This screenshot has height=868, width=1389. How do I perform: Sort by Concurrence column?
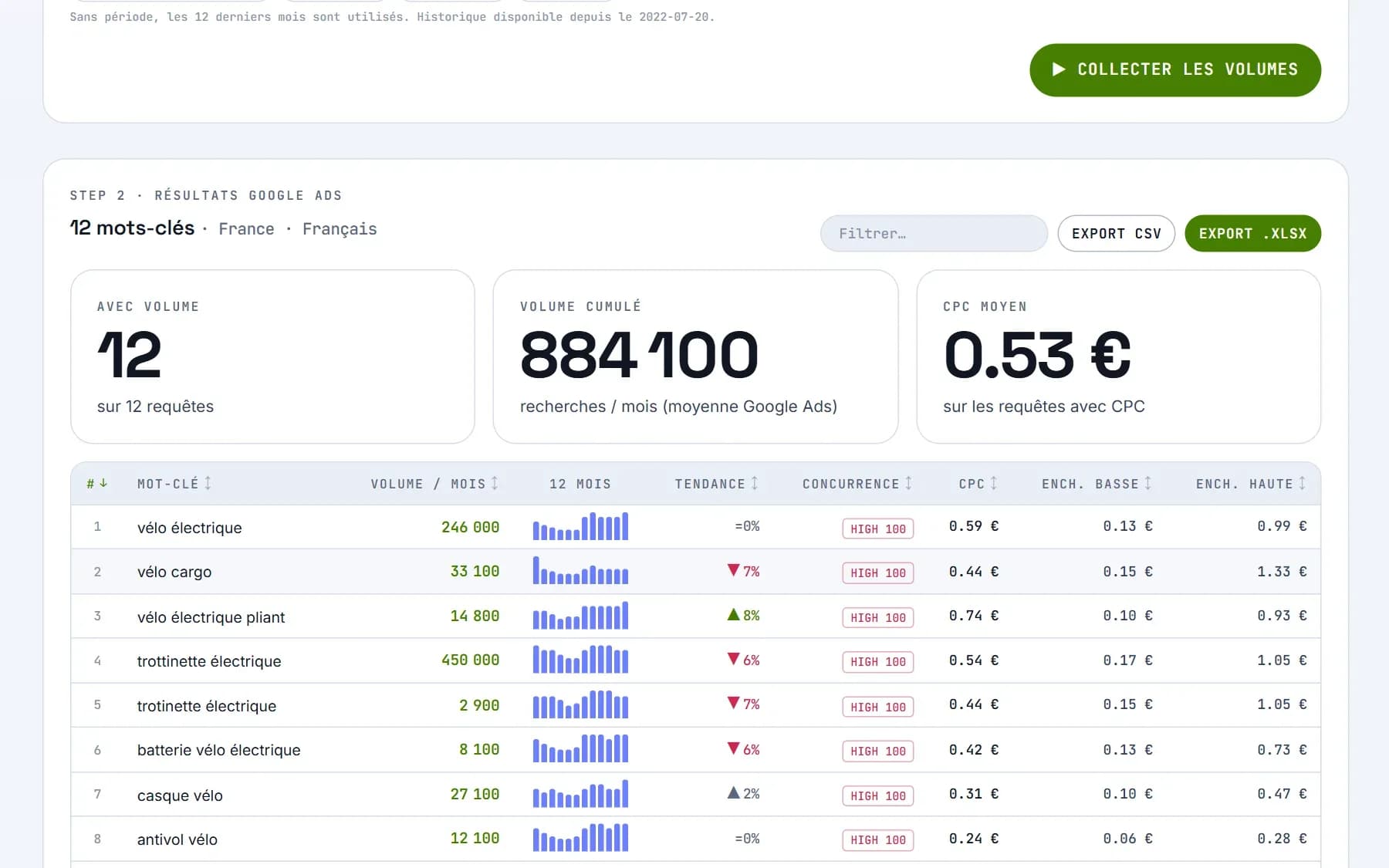click(x=857, y=484)
